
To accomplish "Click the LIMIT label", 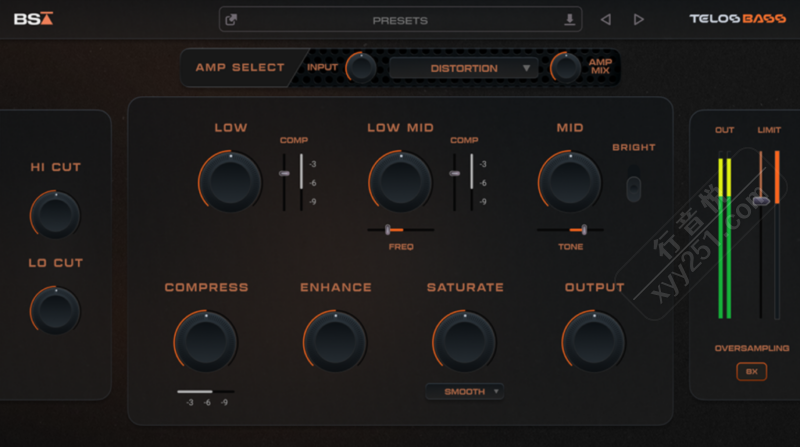I will (x=769, y=130).
